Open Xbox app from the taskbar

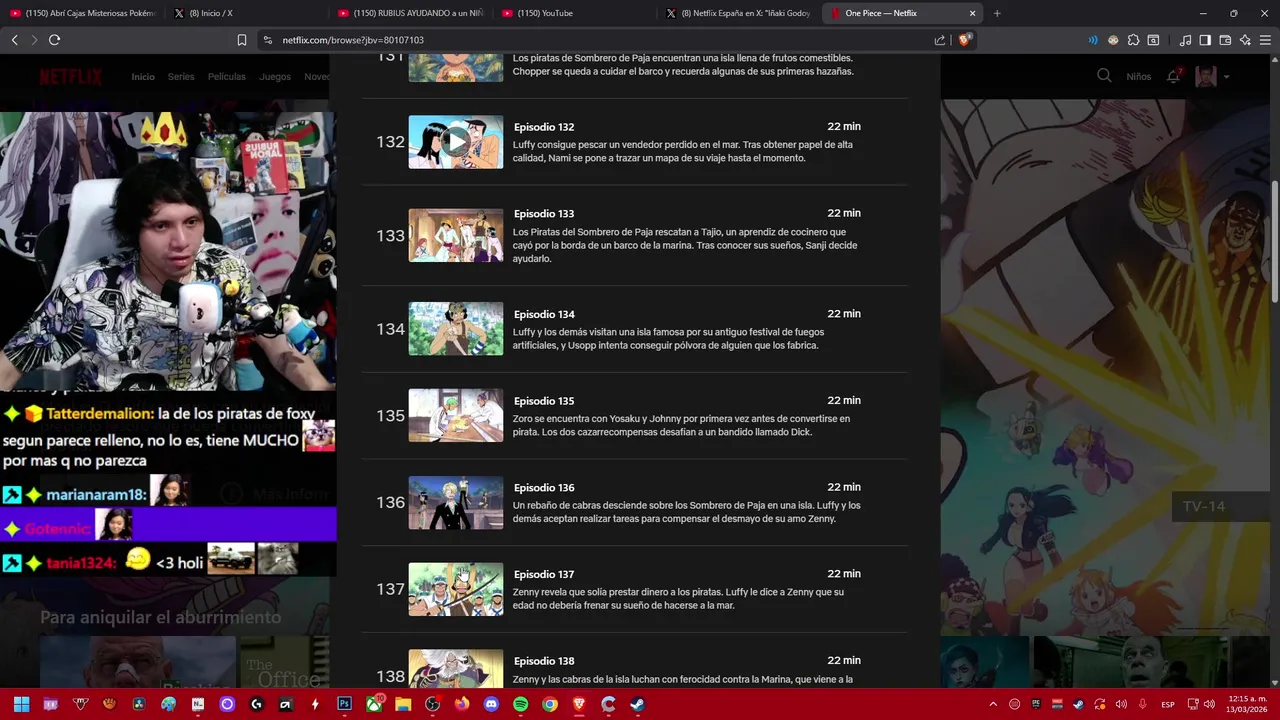pos(374,704)
